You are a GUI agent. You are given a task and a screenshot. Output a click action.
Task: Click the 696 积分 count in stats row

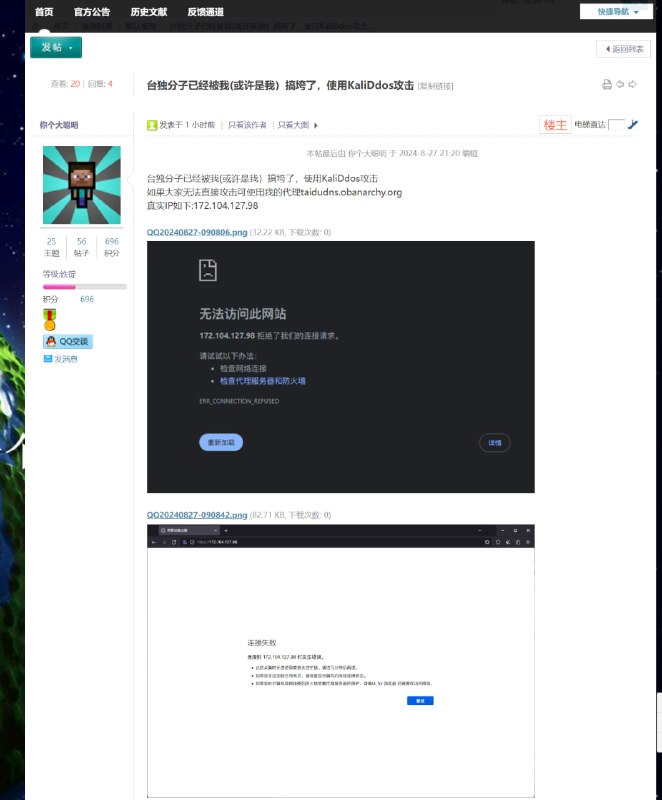tap(112, 247)
